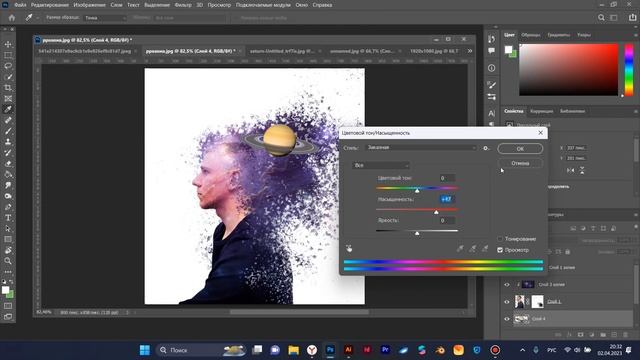Click the gear icon next to preset dropdown
This screenshot has width=640, height=360.
tap(485, 148)
